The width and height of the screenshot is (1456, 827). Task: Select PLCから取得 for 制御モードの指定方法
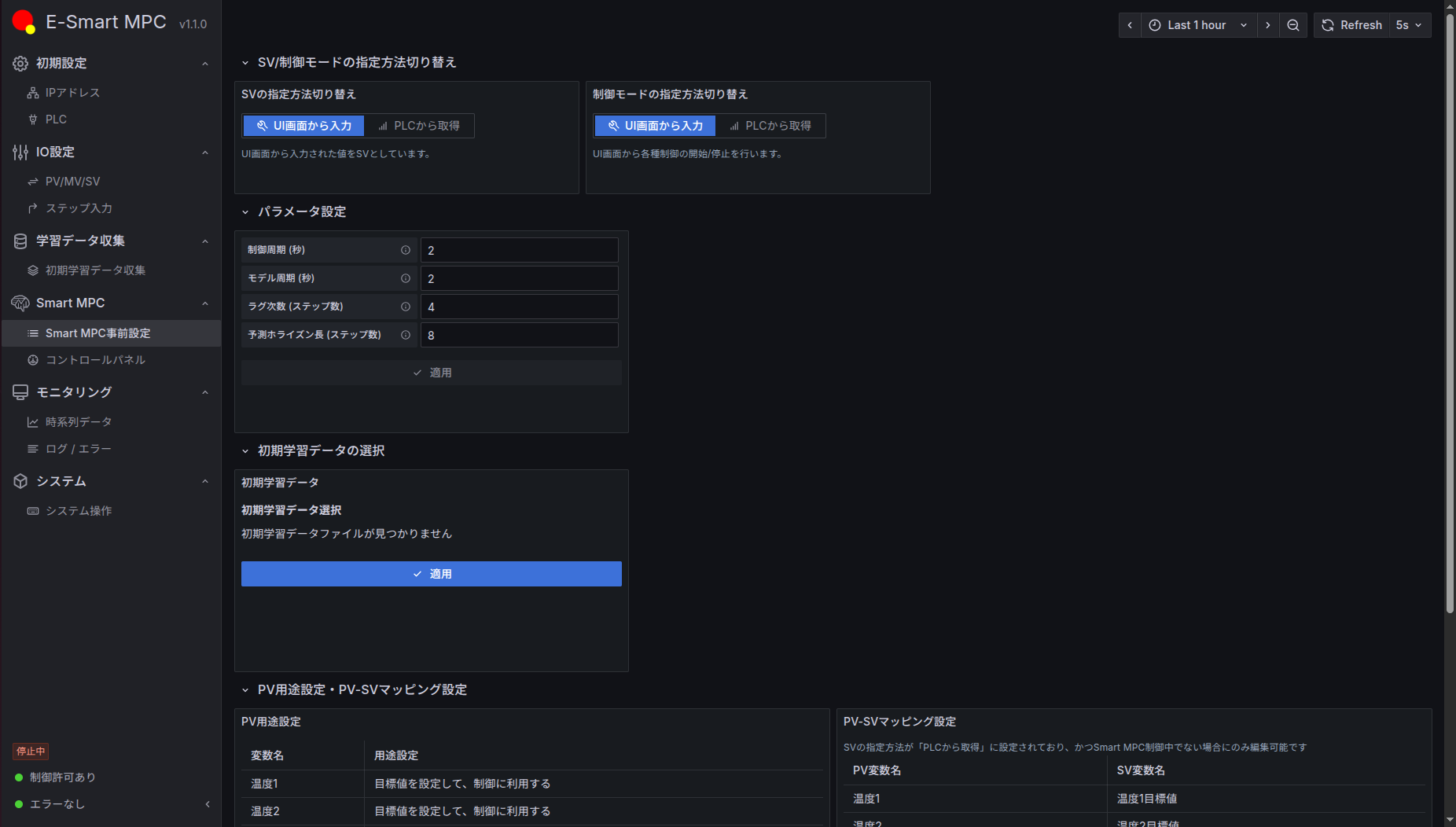coord(770,126)
